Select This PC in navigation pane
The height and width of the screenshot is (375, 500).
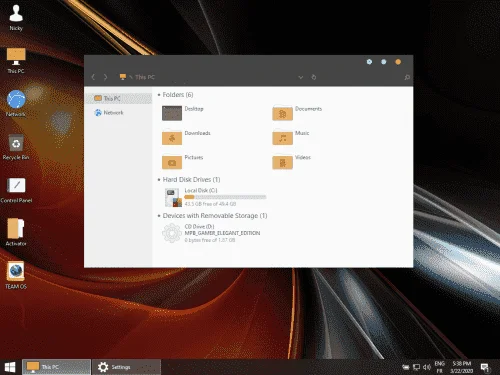(x=118, y=98)
